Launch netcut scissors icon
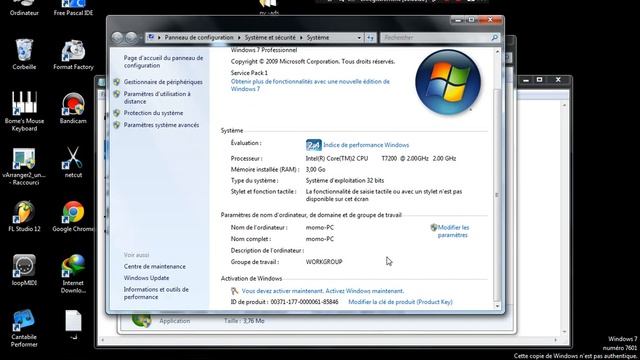The height and width of the screenshot is (360, 640). (x=73, y=162)
